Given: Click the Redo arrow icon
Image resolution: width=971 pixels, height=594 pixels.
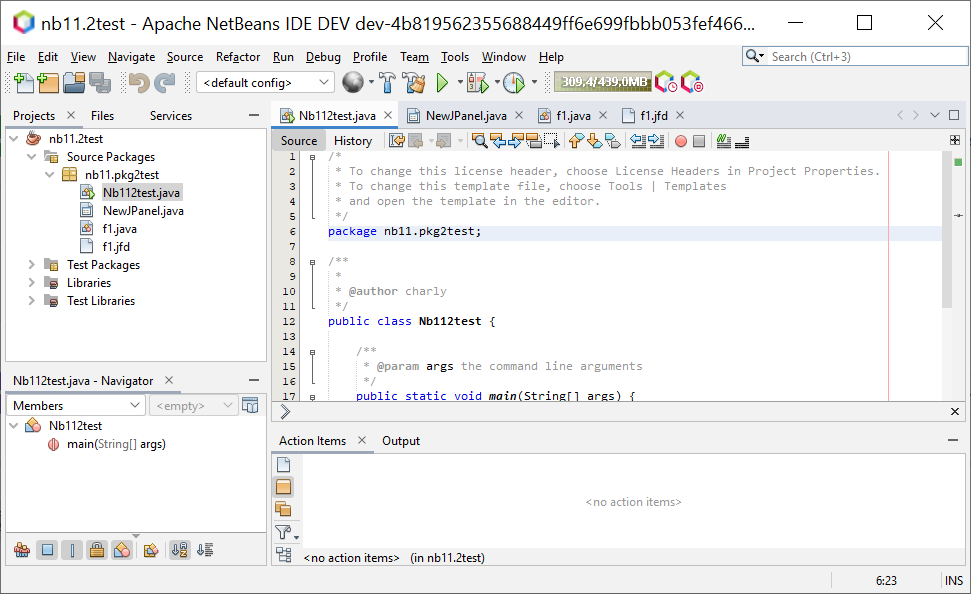Looking at the screenshot, I should (x=165, y=82).
